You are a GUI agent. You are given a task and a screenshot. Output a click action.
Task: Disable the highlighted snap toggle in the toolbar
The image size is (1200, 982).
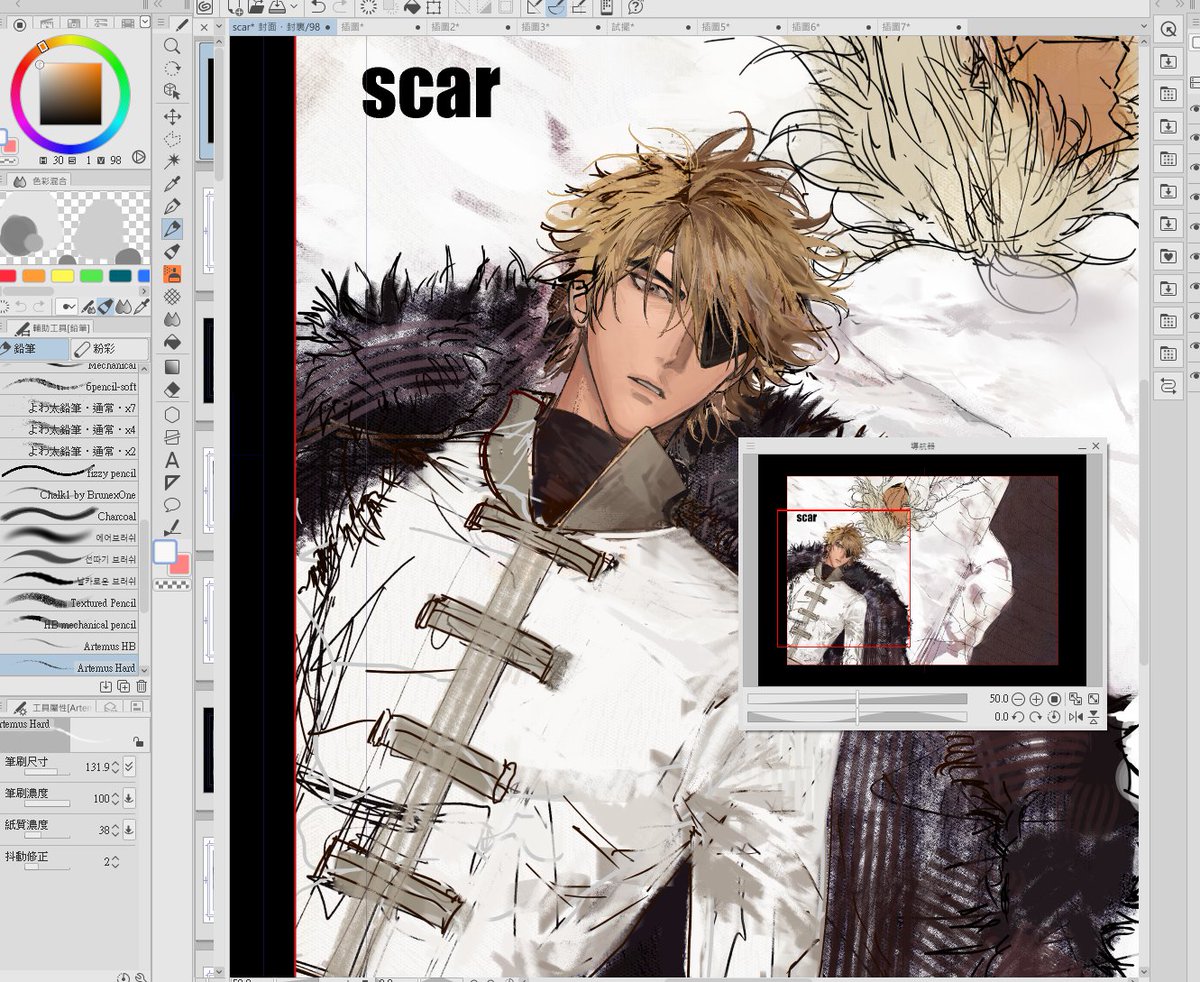(x=556, y=8)
